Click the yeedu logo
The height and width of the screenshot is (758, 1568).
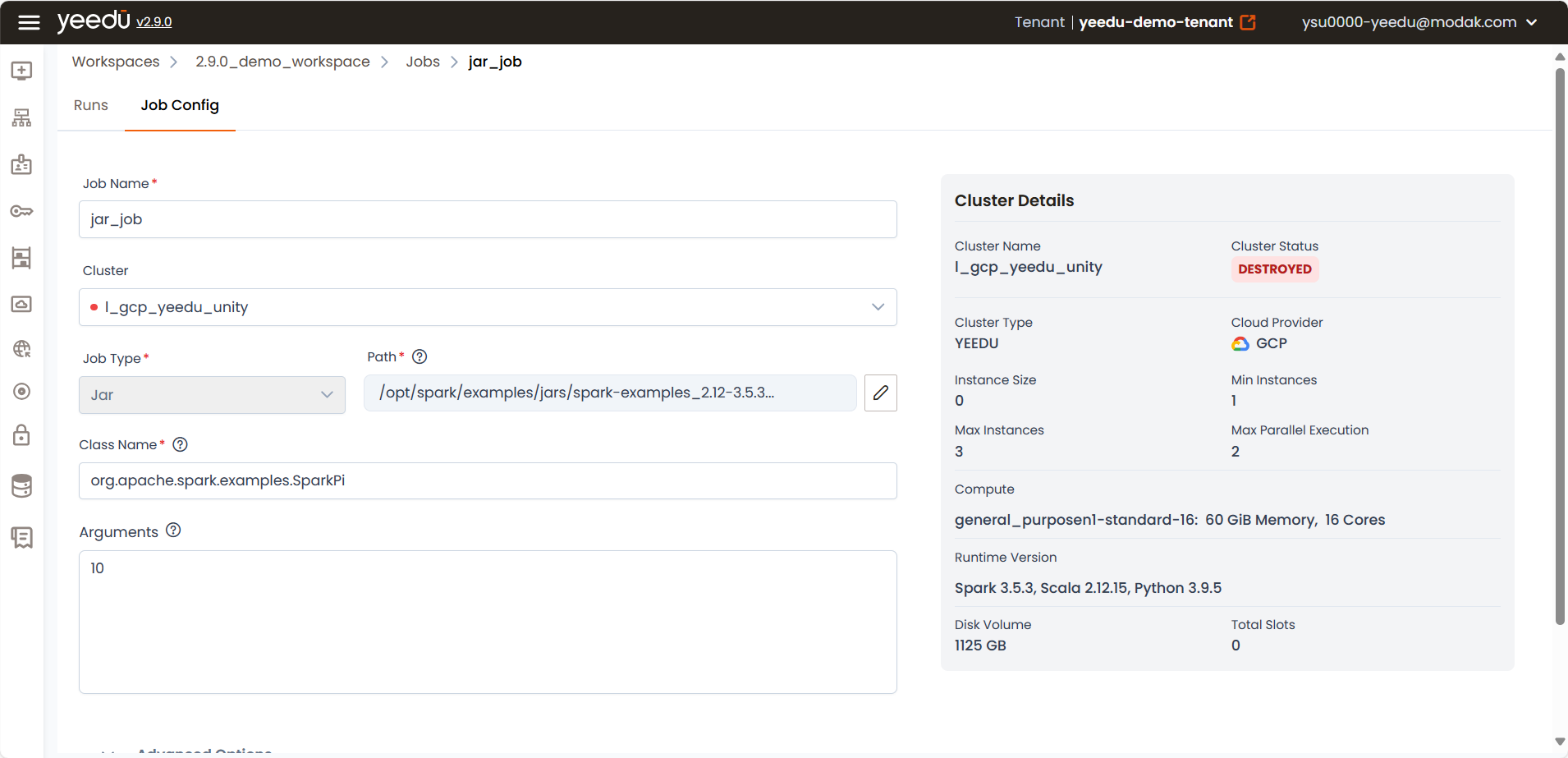(94, 21)
